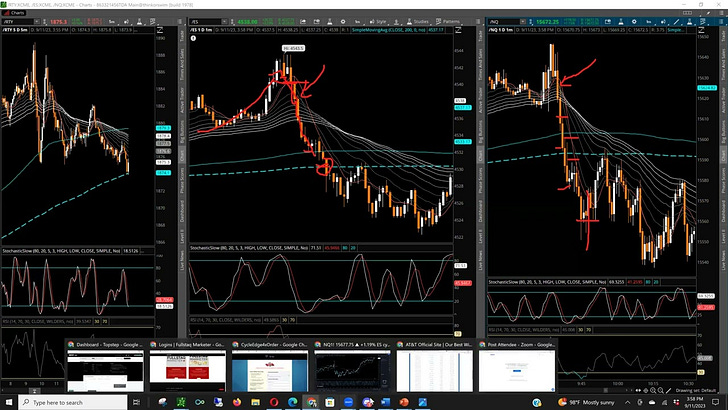Click the expand icon above the /NQ price axis

[702, 30]
